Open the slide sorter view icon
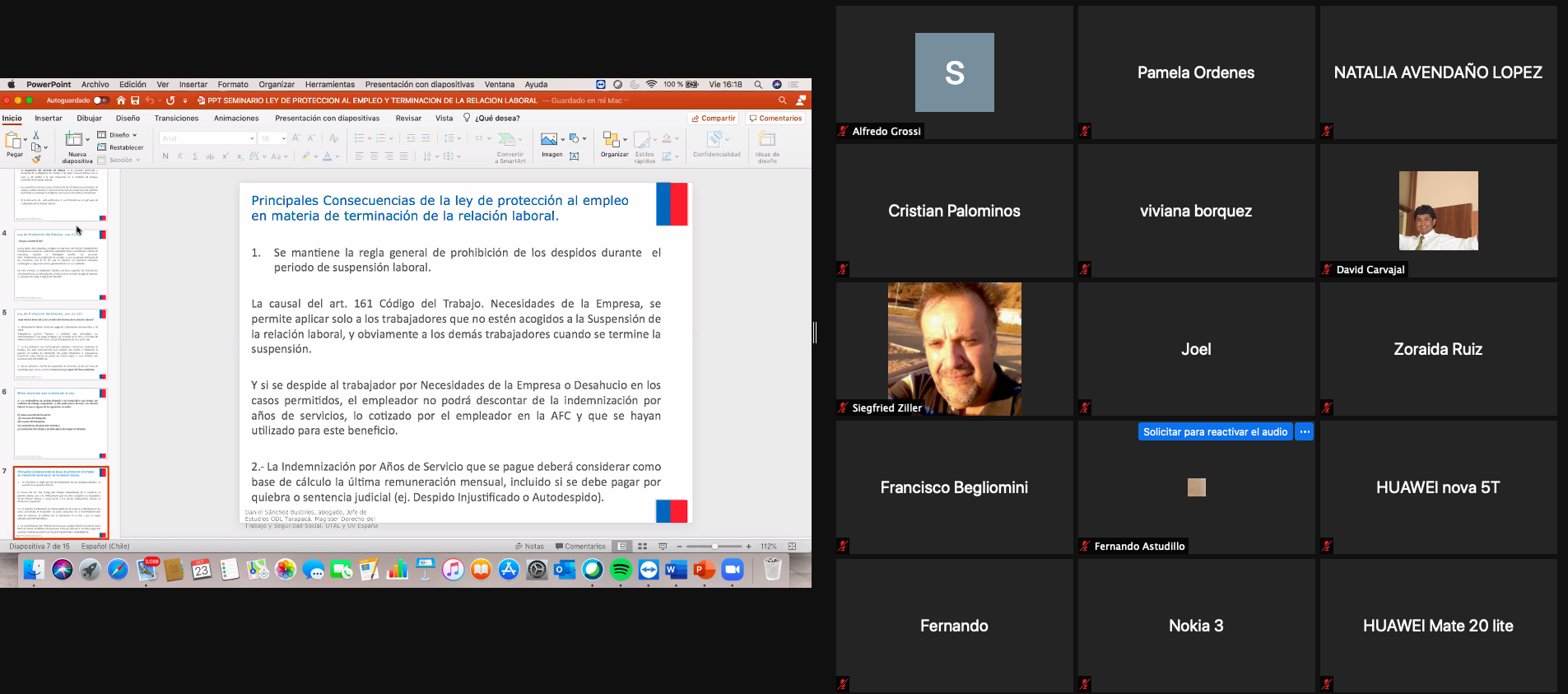1568x694 pixels. pyautogui.click(x=642, y=547)
